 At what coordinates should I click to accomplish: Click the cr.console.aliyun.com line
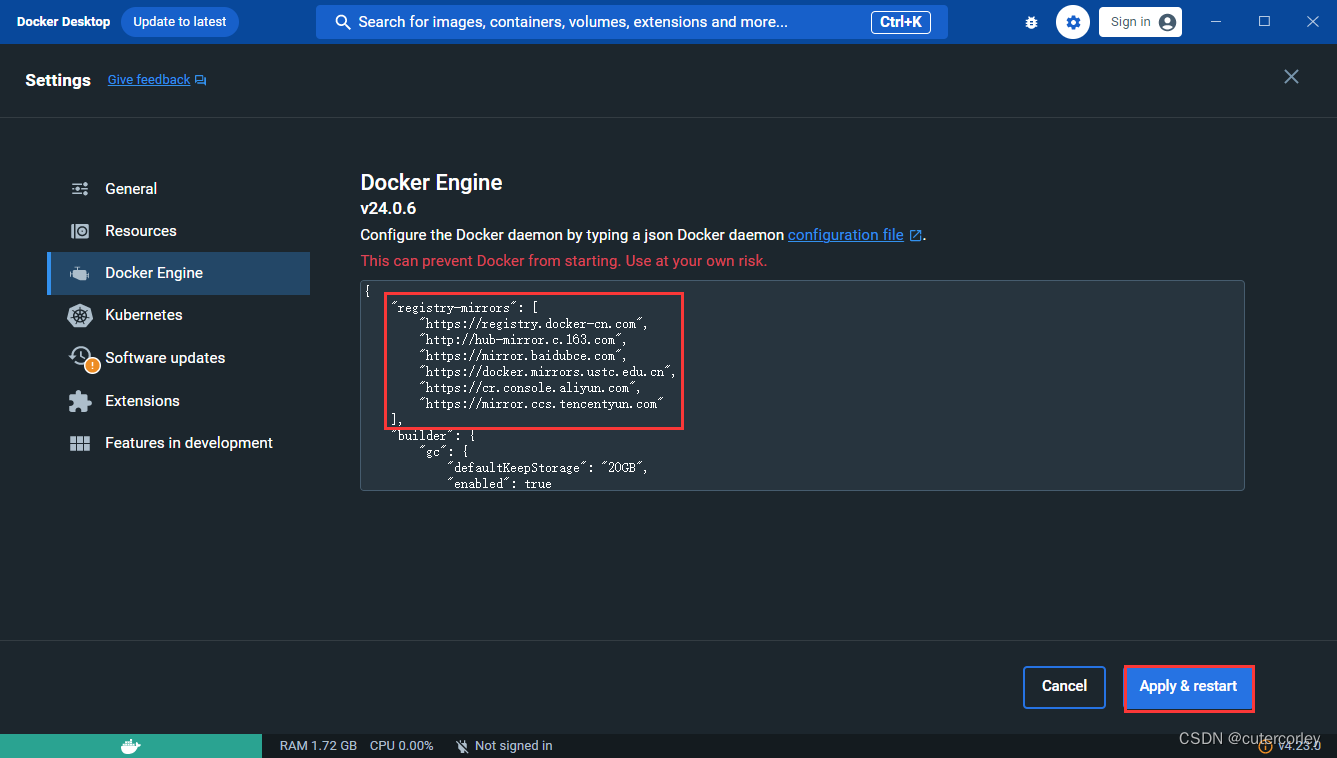point(529,388)
